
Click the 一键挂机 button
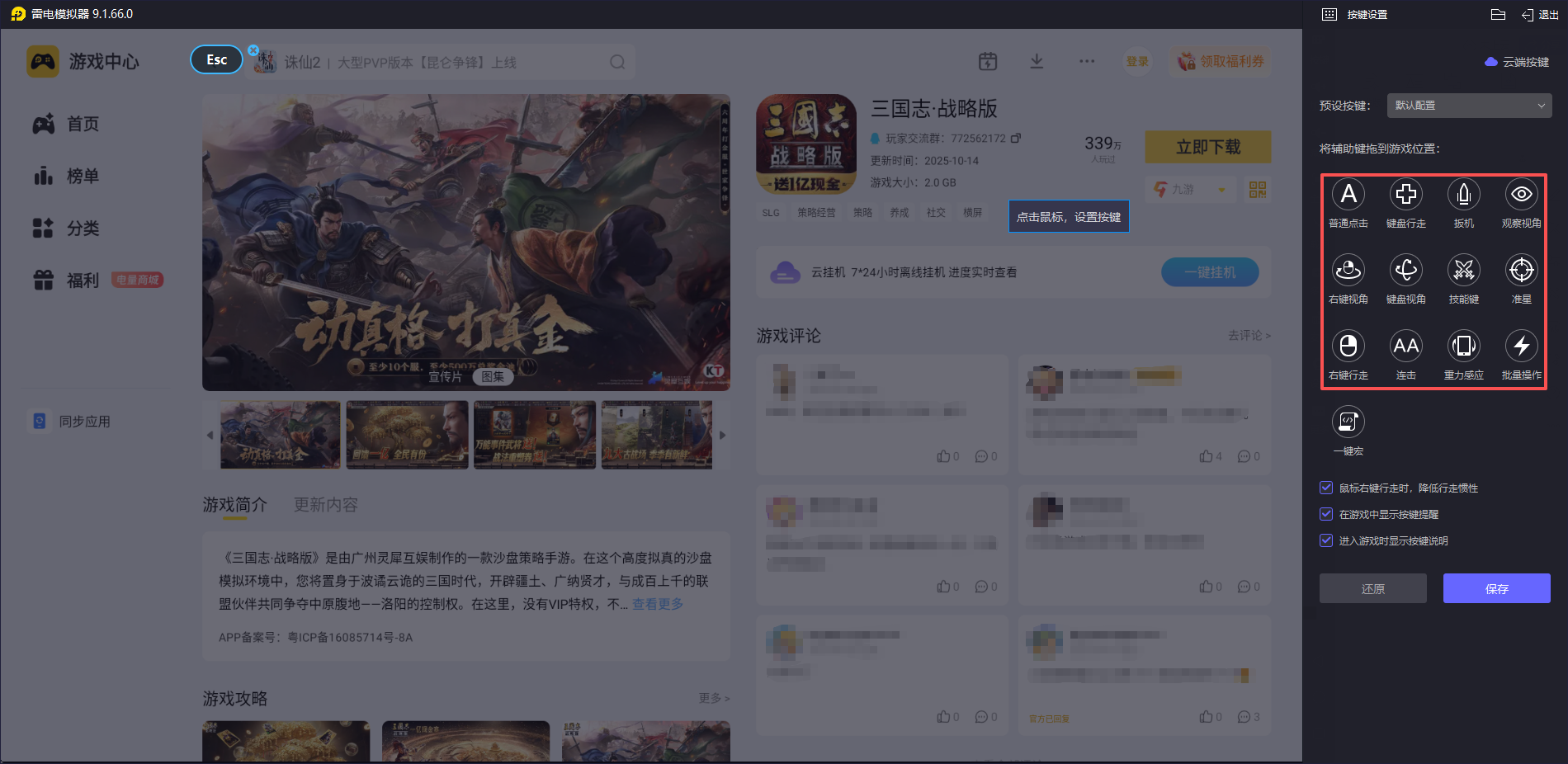[x=1210, y=272]
